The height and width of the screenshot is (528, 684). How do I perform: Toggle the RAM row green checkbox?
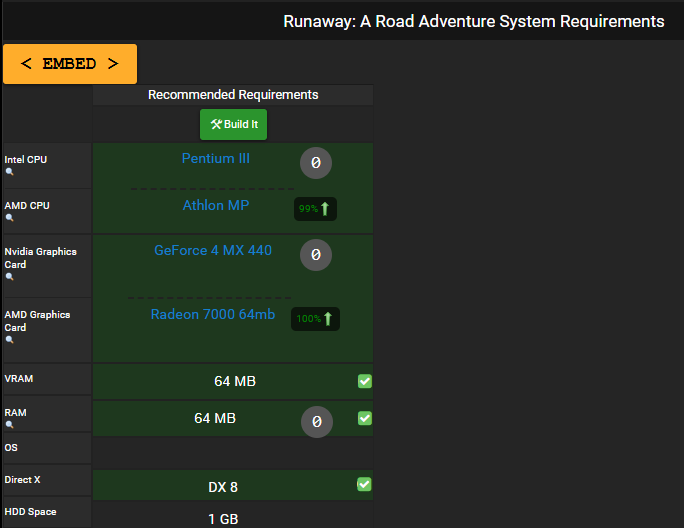tap(365, 418)
